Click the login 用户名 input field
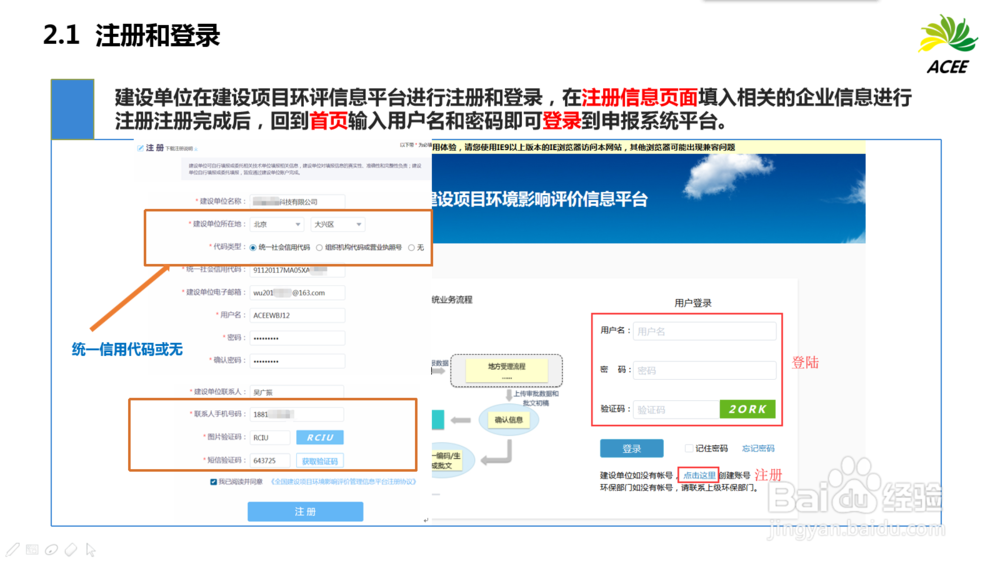This screenshot has width=1000, height=563. tap(705, 331)
